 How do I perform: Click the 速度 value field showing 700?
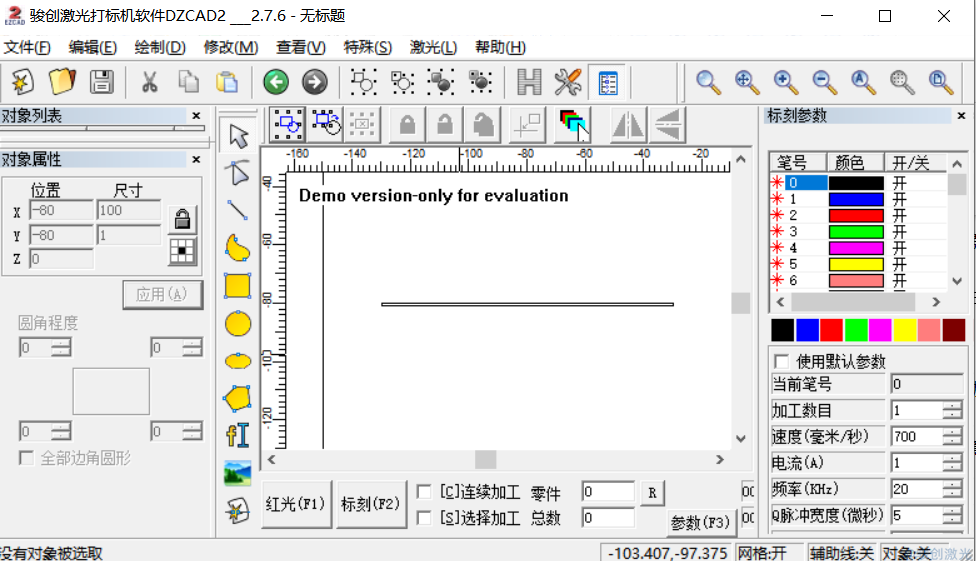916,436
